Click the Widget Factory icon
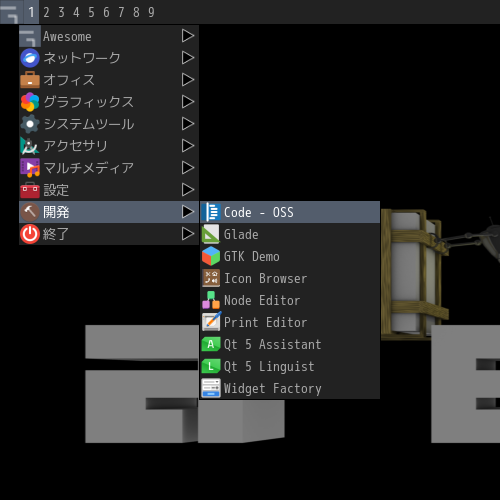The width and height of the screenshot is (500, 500). pos(211,388)
